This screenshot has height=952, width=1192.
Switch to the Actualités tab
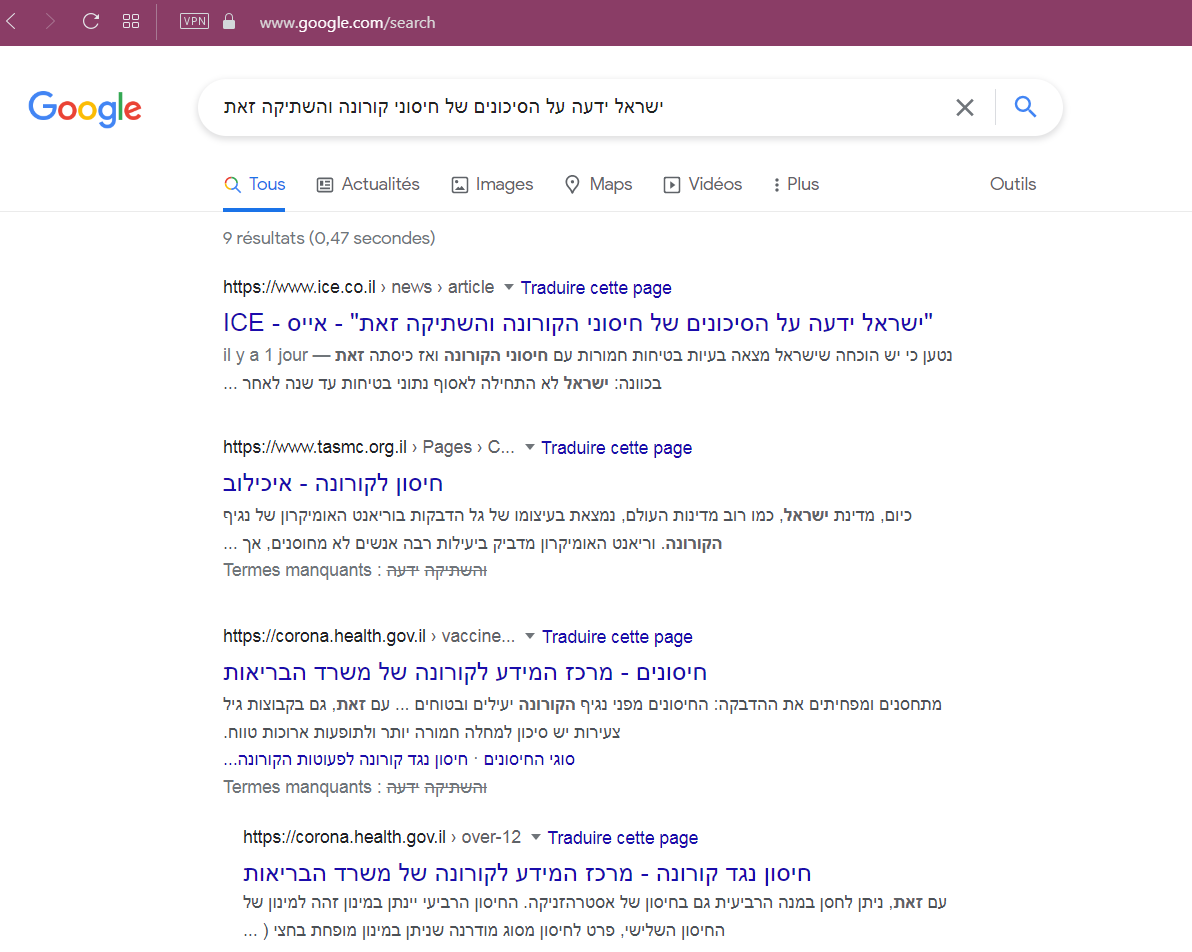point(368,184)
